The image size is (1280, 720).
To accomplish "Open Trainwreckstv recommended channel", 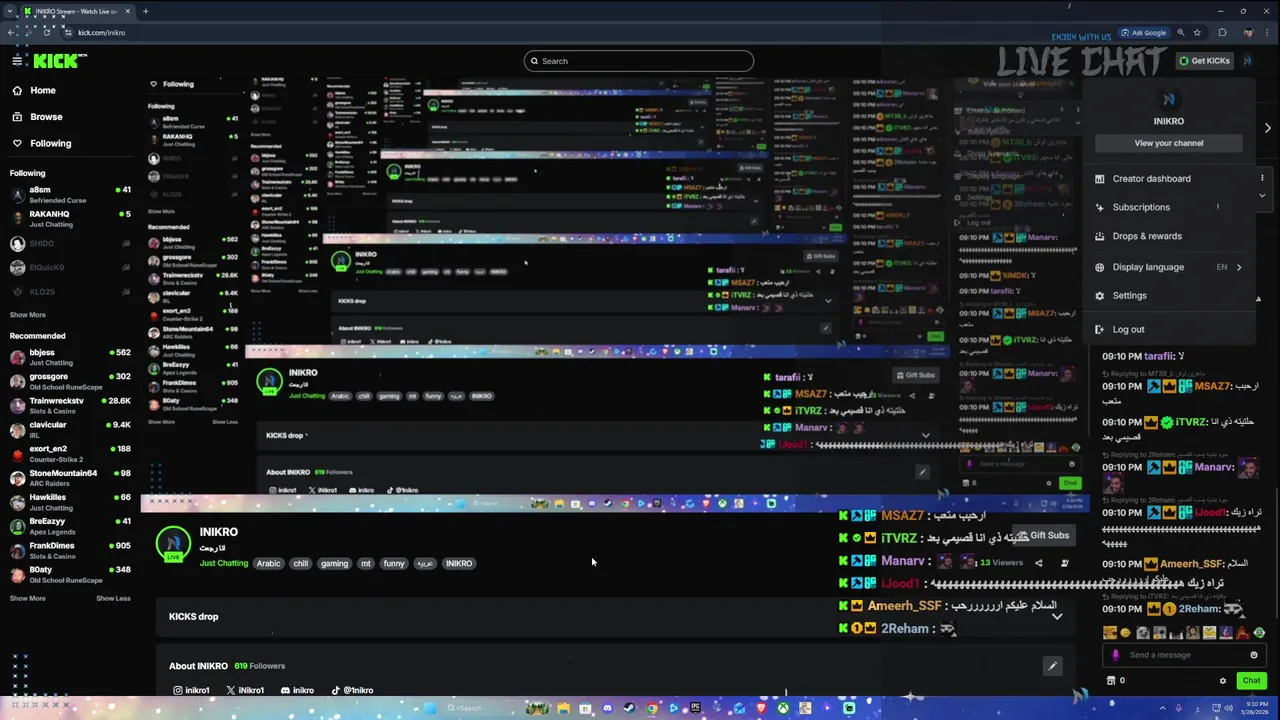I will (x=70, y=405).
